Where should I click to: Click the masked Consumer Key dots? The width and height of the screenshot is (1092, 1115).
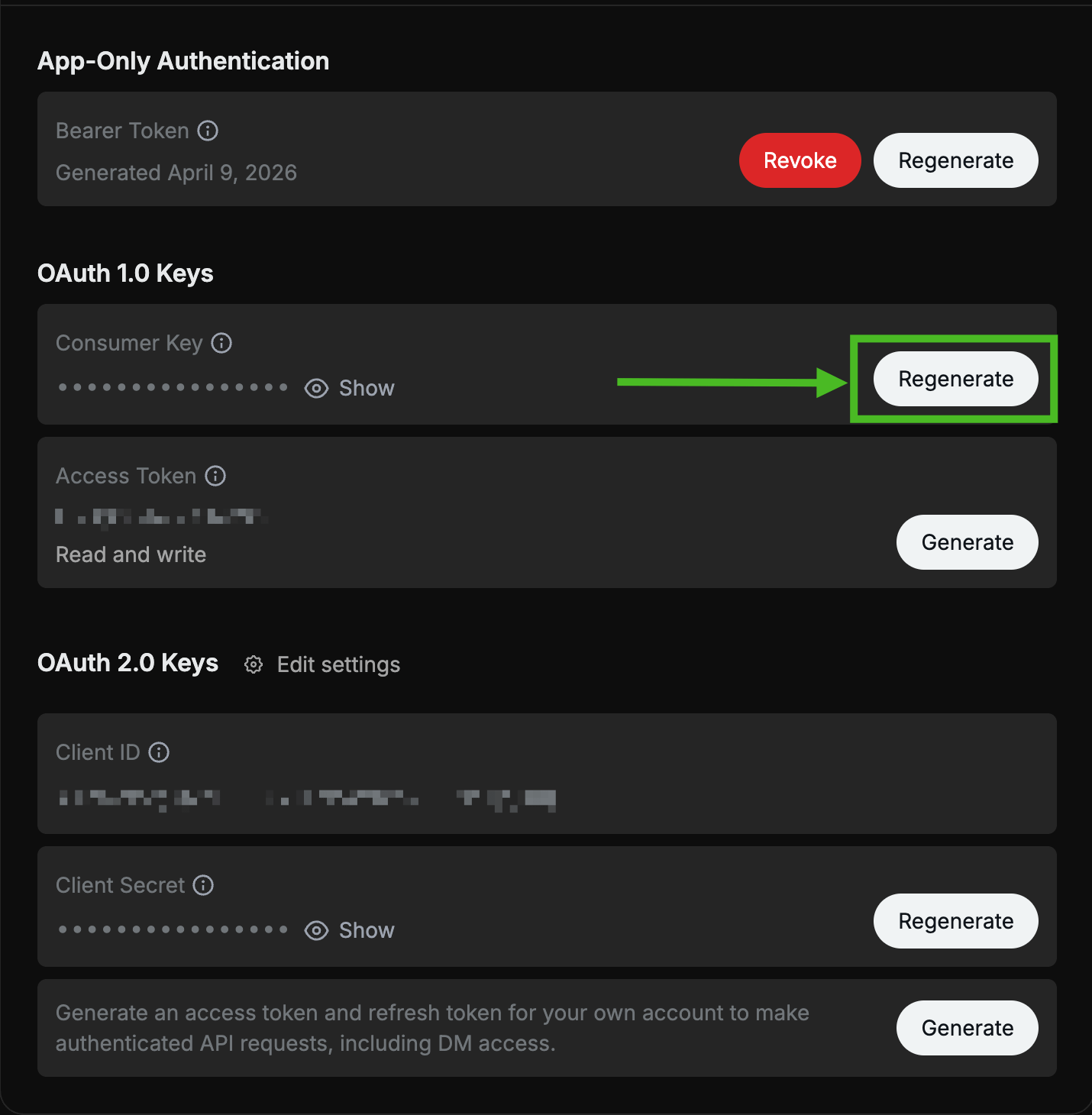[173, 388]
